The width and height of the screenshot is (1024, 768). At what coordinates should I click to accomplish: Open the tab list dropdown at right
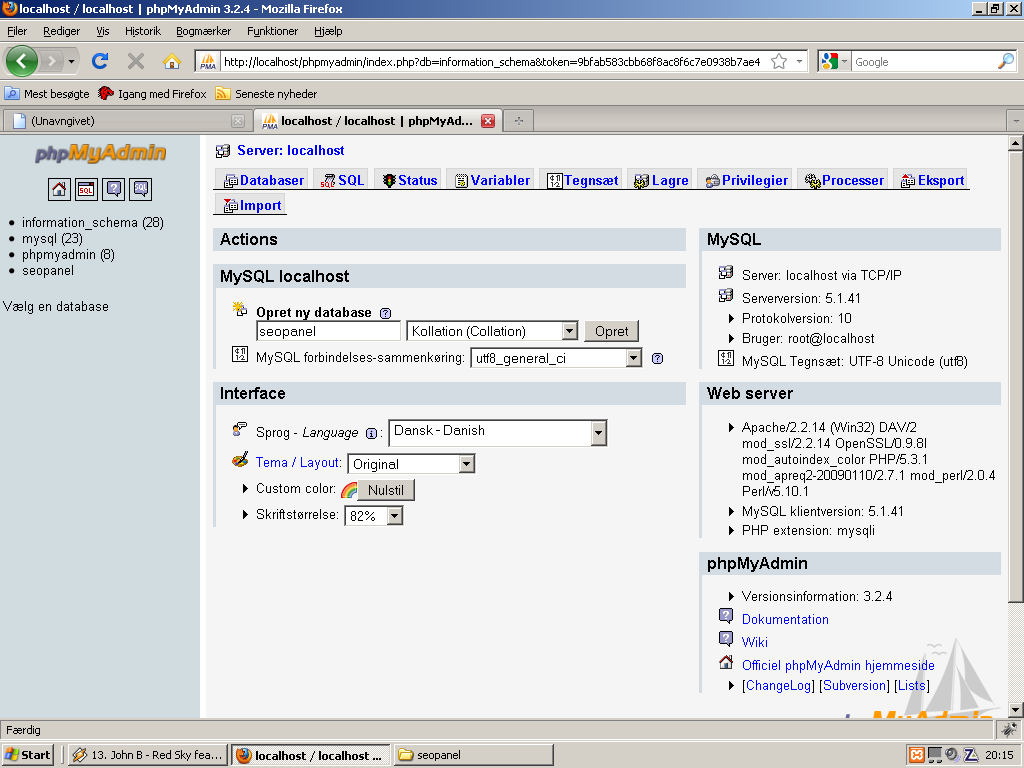pyautogui.click(x=1016, y=121)
